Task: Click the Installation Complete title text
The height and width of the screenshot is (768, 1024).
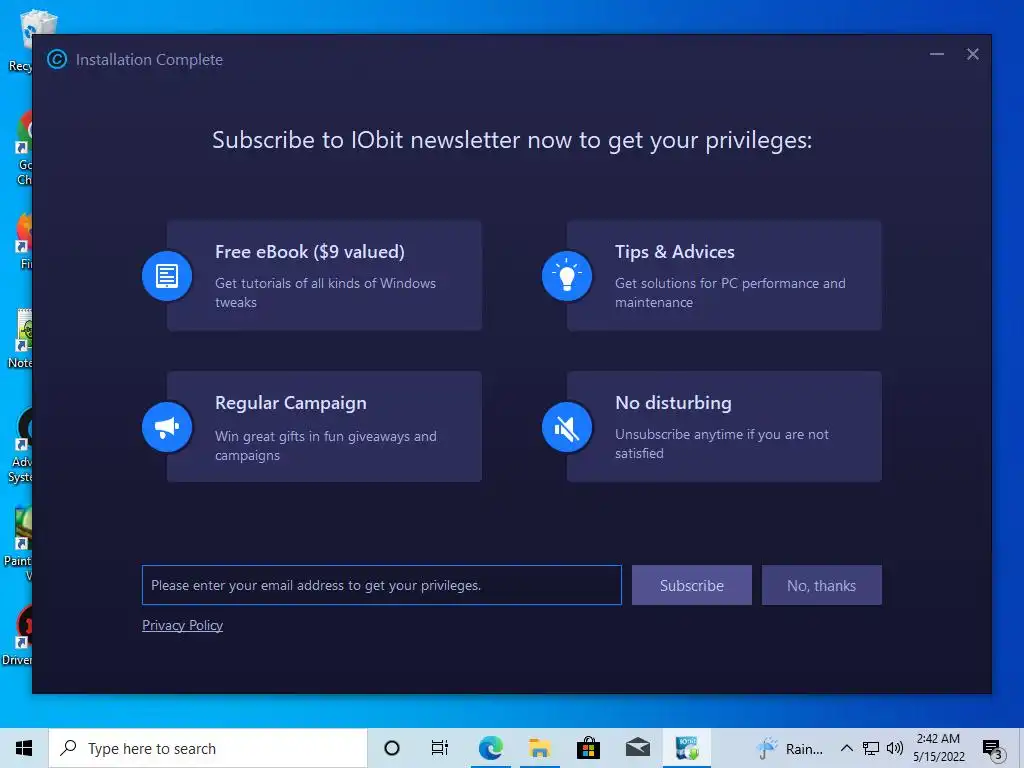Action: (x=149, y=59)
